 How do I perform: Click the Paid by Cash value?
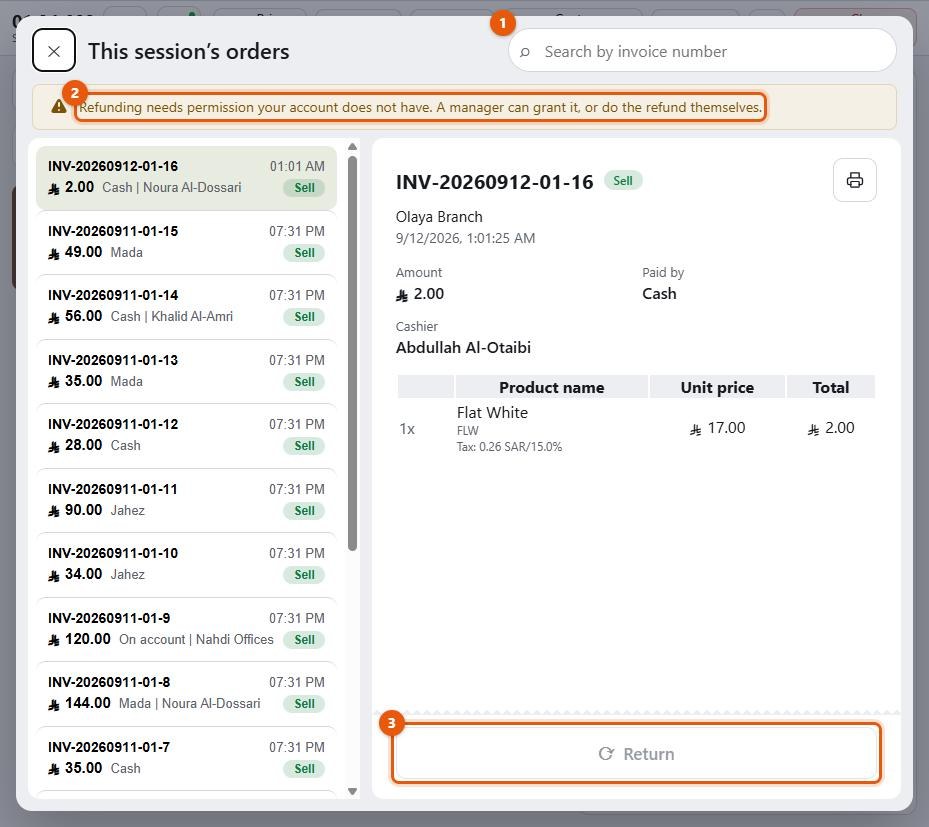click(659, 293)
